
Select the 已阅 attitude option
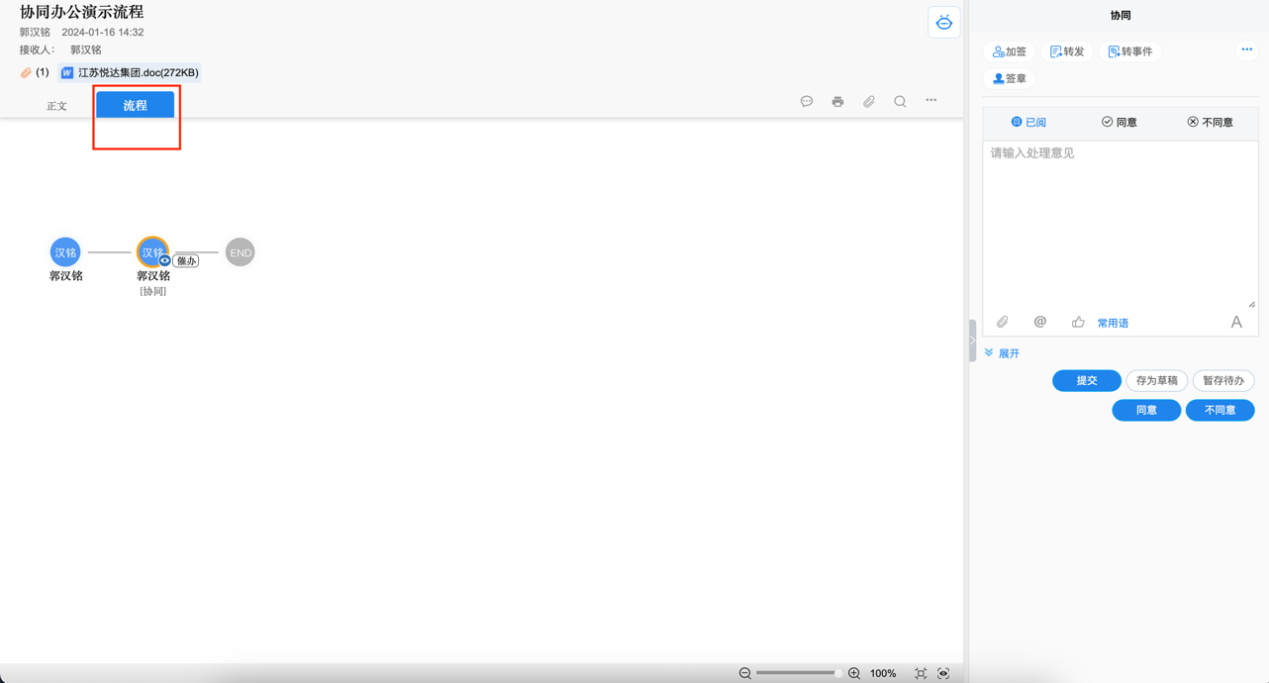point(1028,122)
